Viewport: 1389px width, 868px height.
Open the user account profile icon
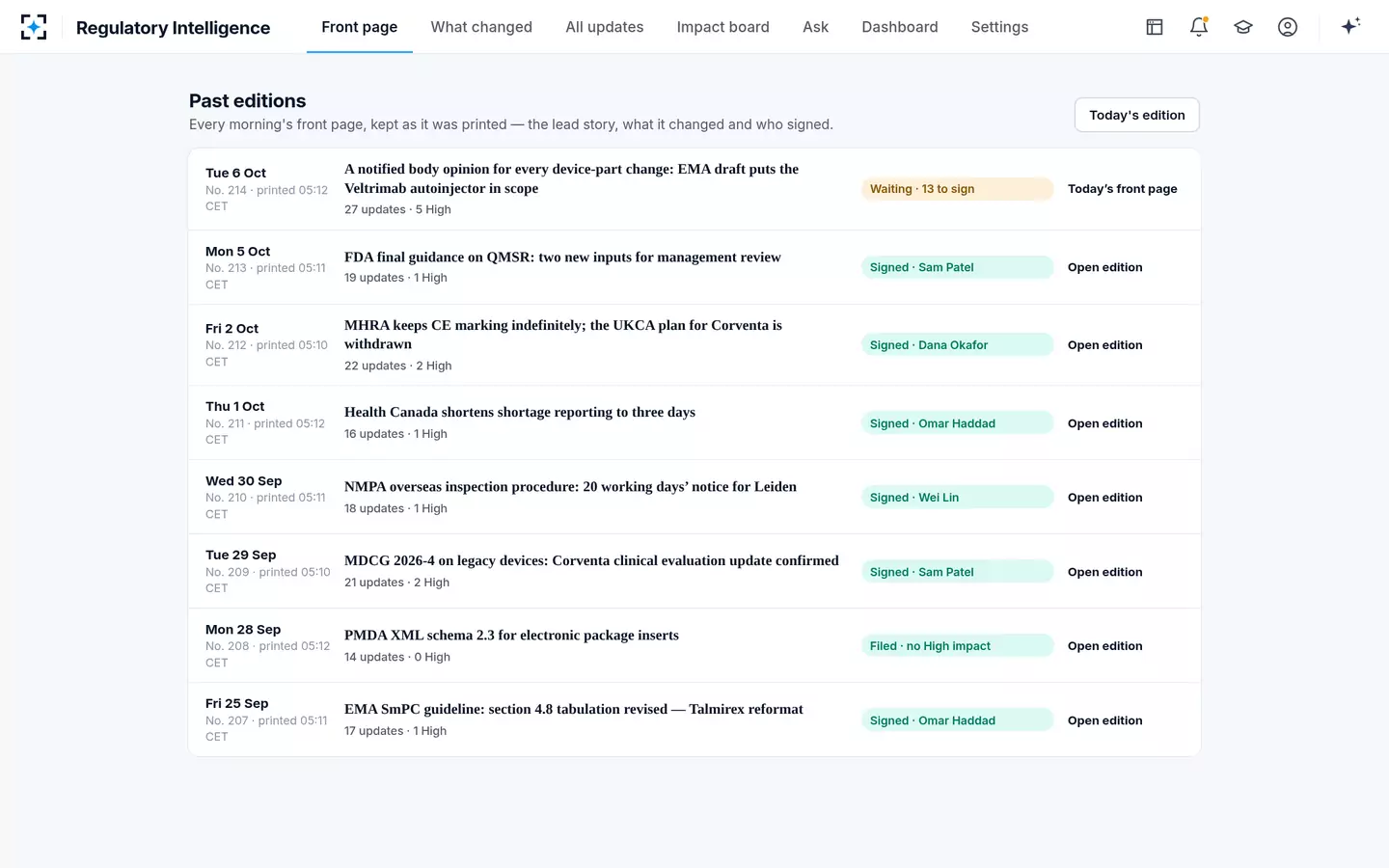pos(1288,27)
